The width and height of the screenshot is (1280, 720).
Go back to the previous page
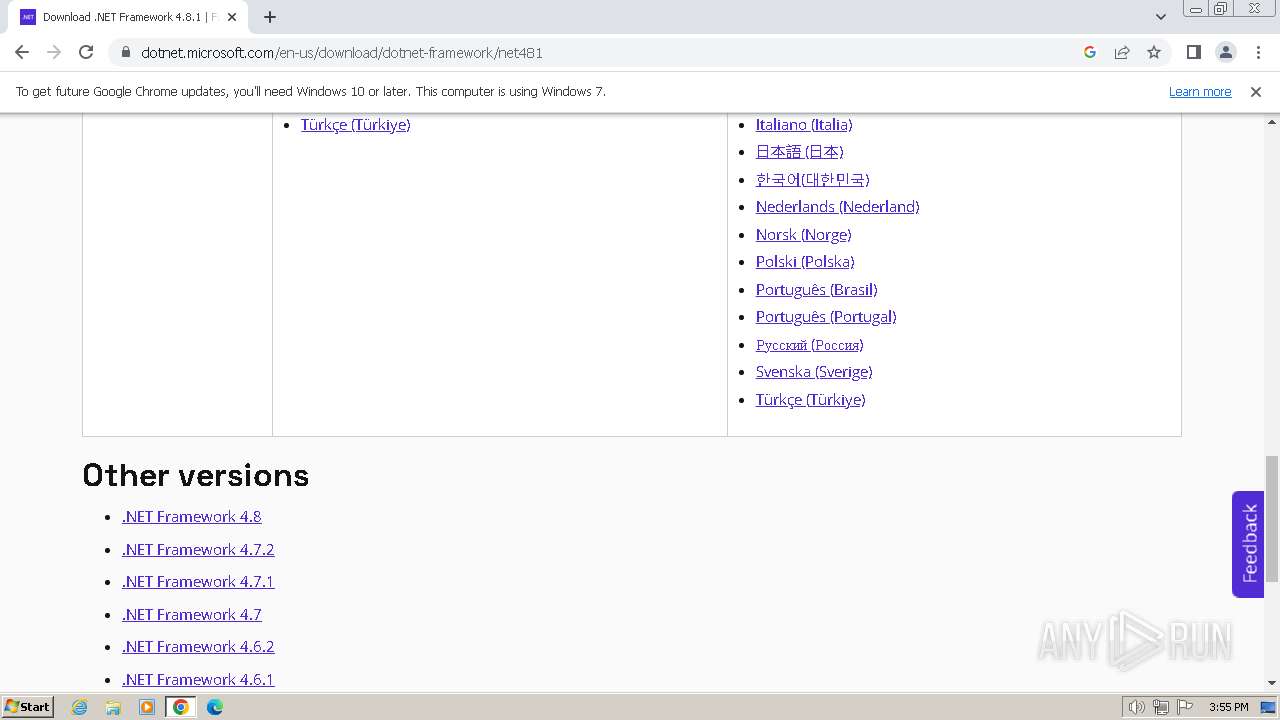tap(22, 52)
